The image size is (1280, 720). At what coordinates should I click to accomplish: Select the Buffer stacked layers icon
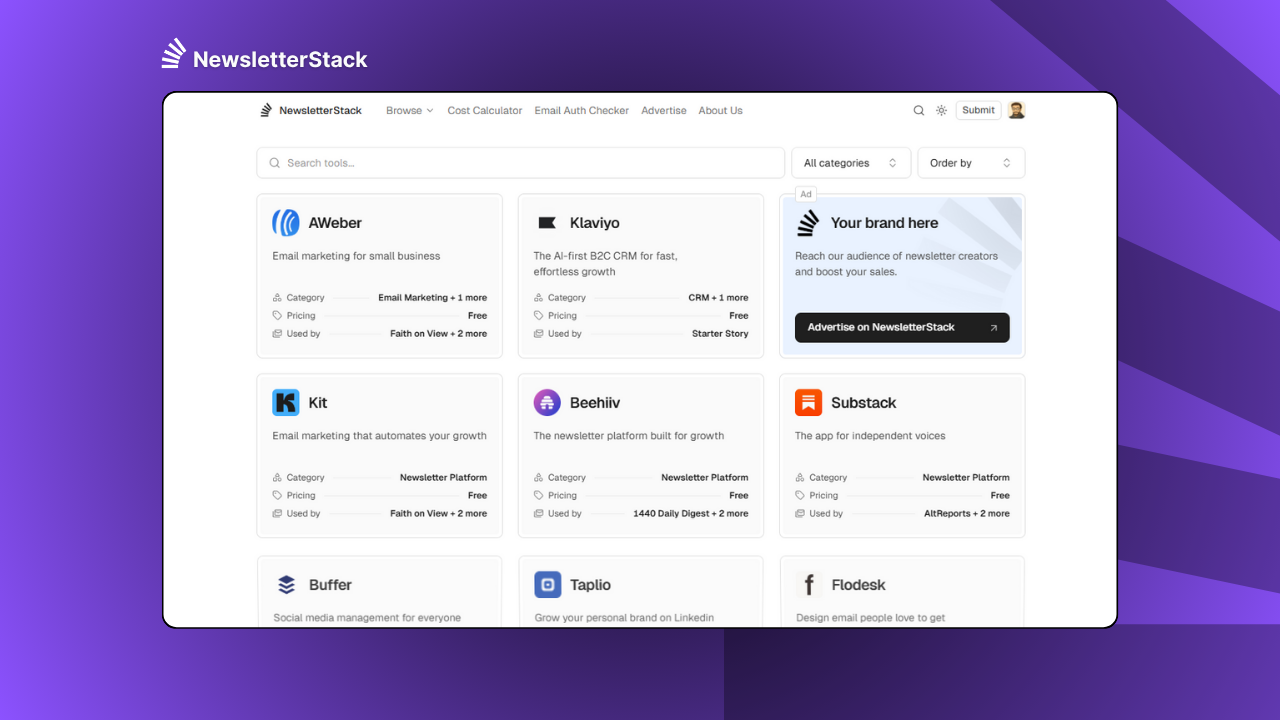point(287,585)
